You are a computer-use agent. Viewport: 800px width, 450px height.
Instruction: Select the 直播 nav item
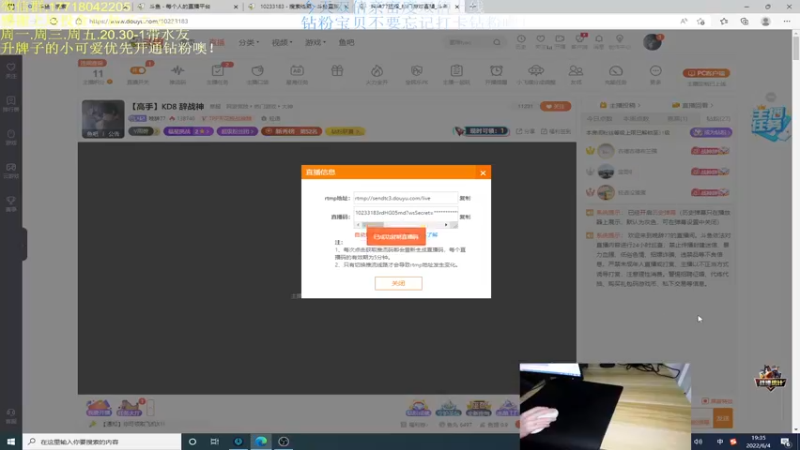217,42
